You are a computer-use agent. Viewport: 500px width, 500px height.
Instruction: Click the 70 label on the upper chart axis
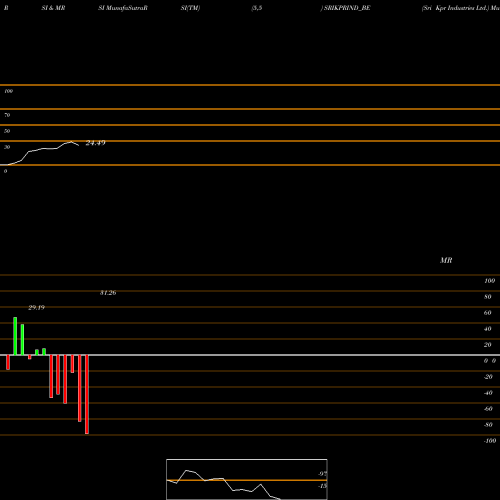tap(7, 115)
